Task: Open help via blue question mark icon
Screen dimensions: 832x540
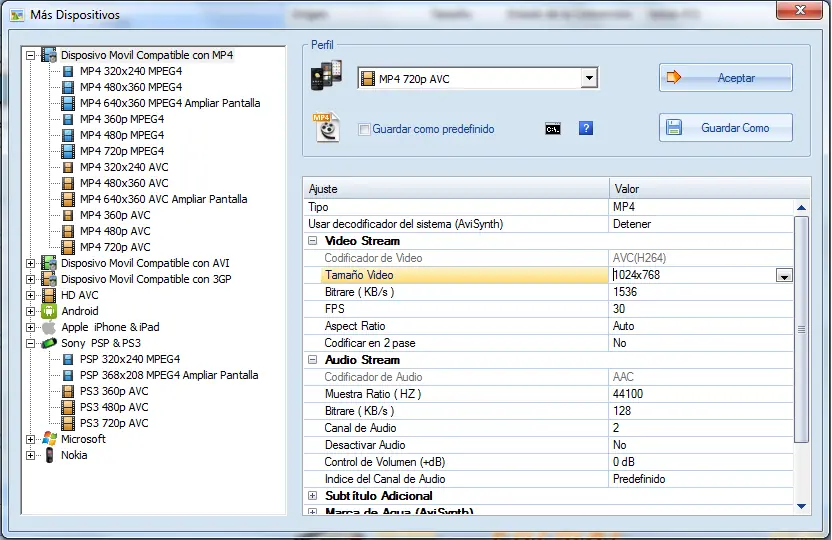Action: click(586, 128)
